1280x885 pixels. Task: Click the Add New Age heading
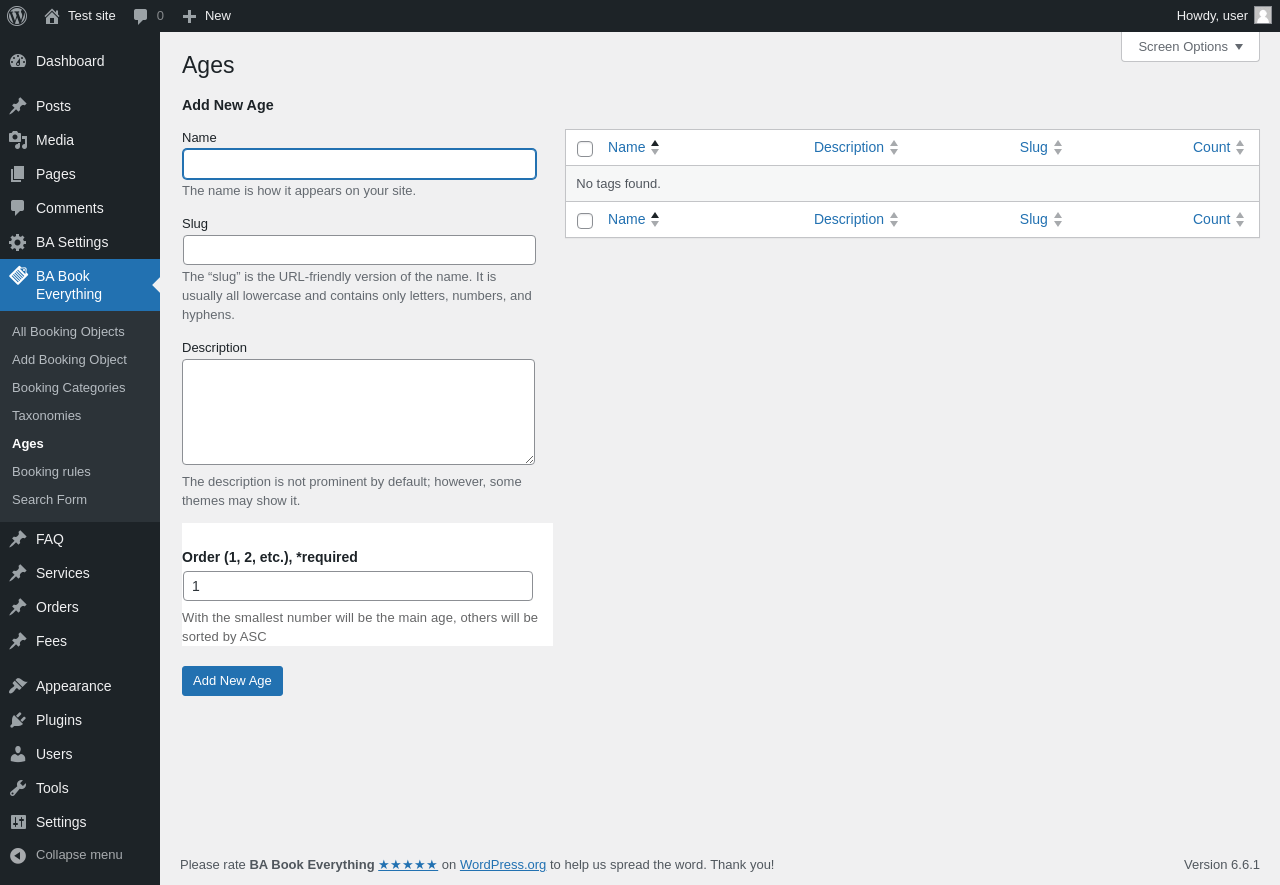tap(228, 105)
